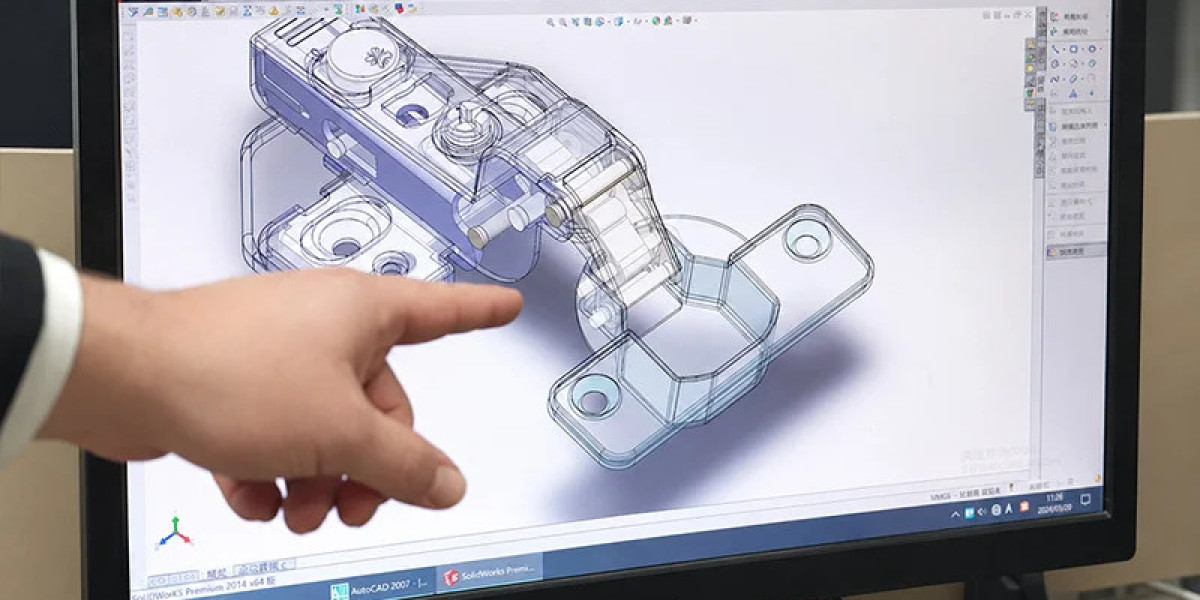Screen dimensions: 1200x600
Task: Click the Sigma equations icon in top toolbar
Action: click(246, 10)
